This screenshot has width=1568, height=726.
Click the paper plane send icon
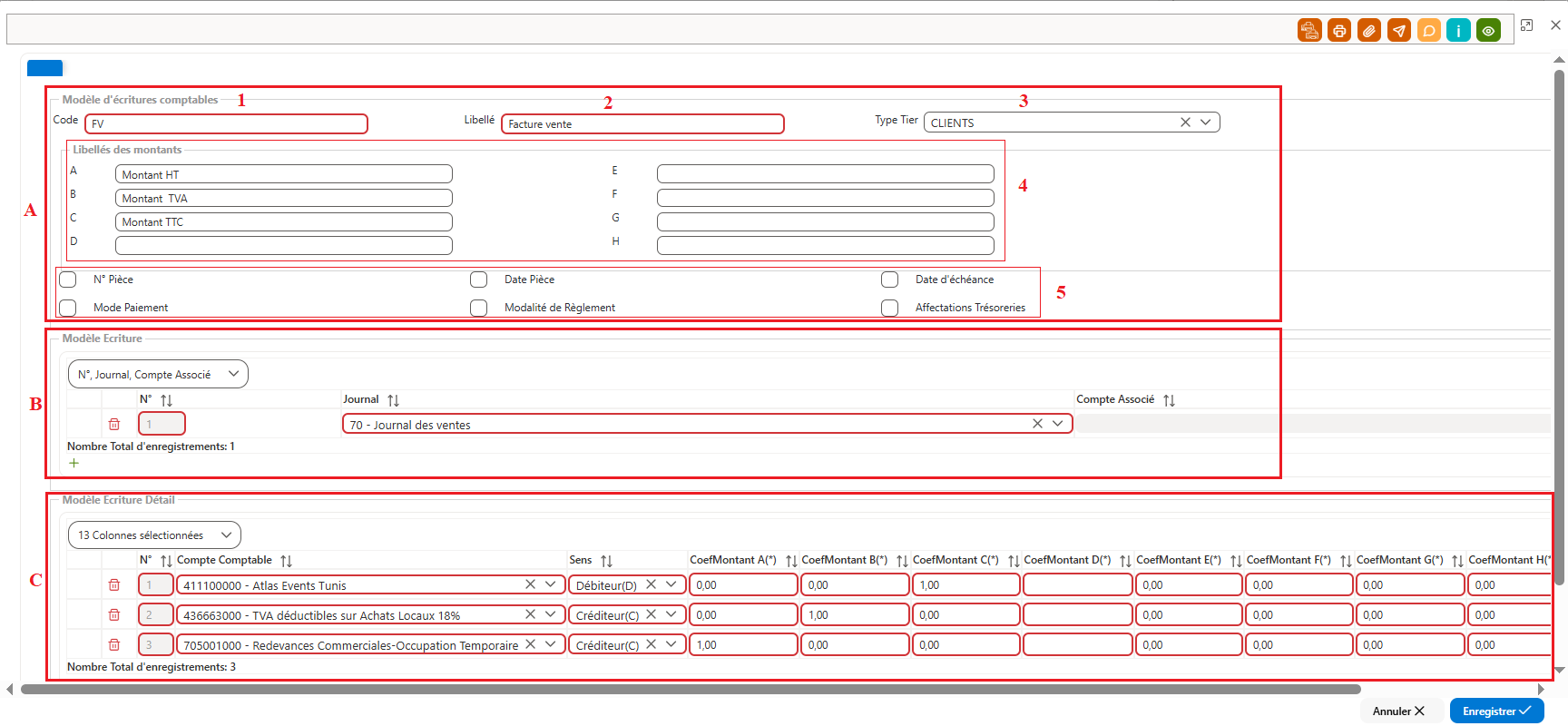tap(1399, 31)
